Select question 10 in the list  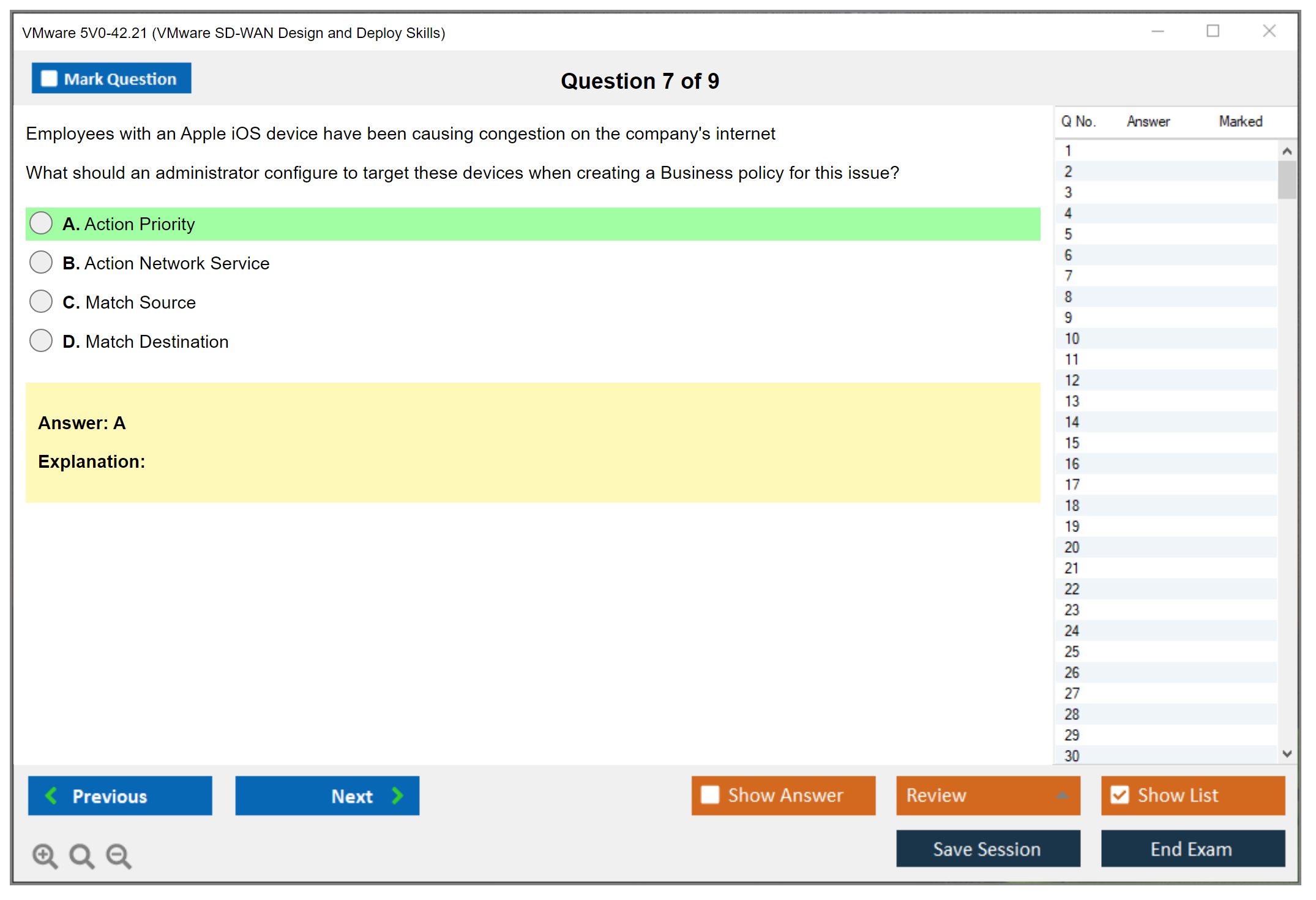(1072, 339)
